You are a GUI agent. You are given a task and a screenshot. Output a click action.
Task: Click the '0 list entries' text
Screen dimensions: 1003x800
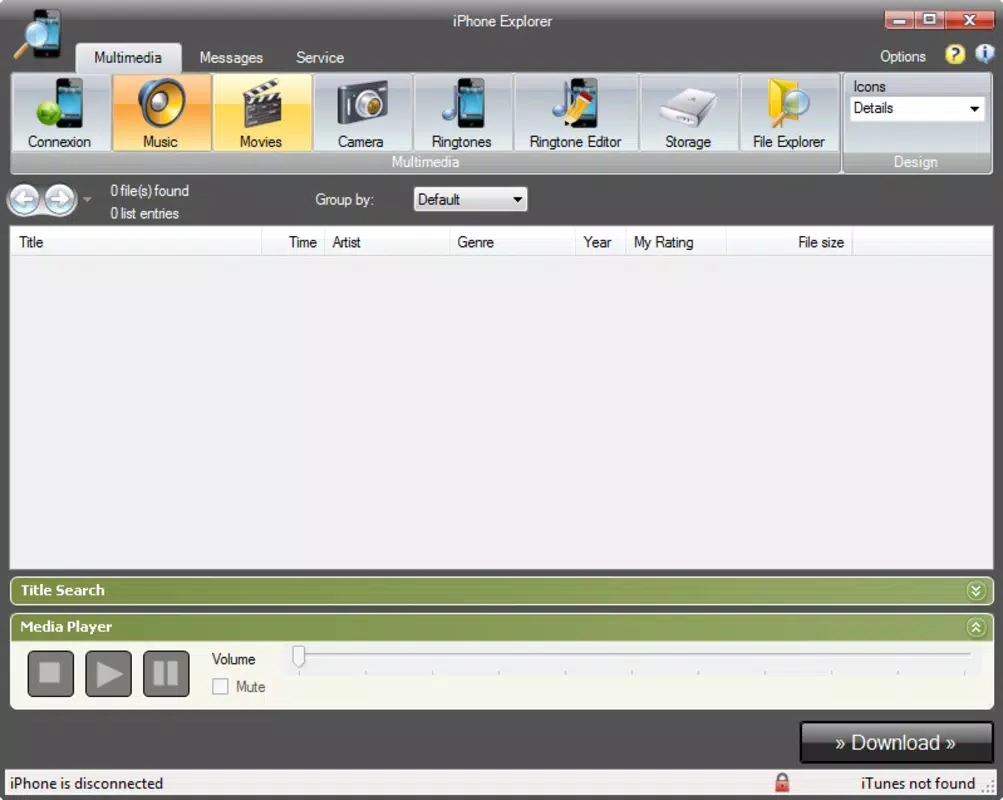click(144, 214)
